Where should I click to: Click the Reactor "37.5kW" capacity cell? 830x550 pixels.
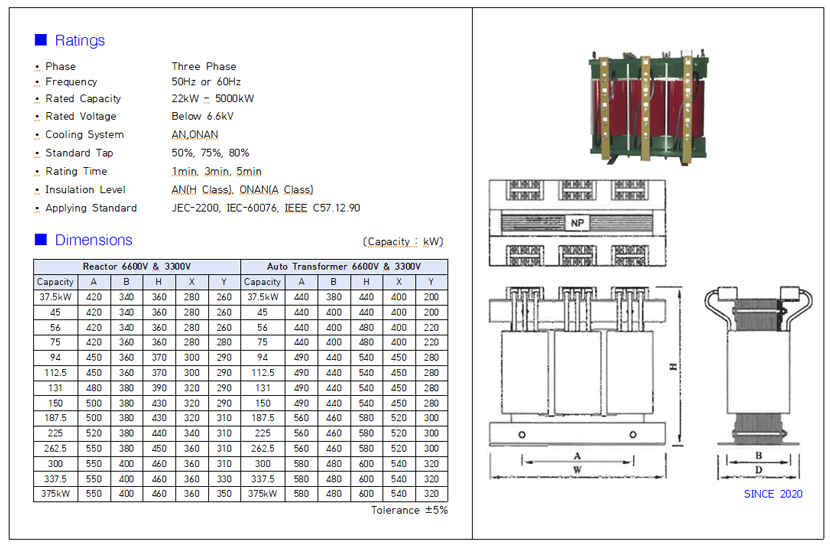55,297
